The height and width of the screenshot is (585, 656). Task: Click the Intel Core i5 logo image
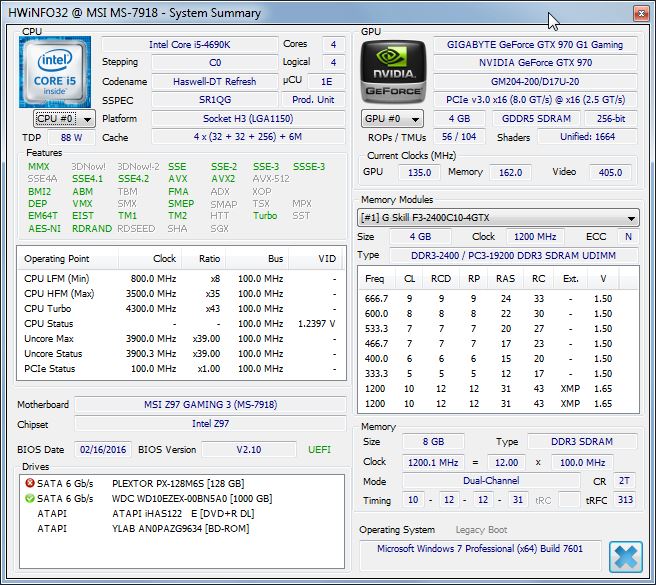55,72
